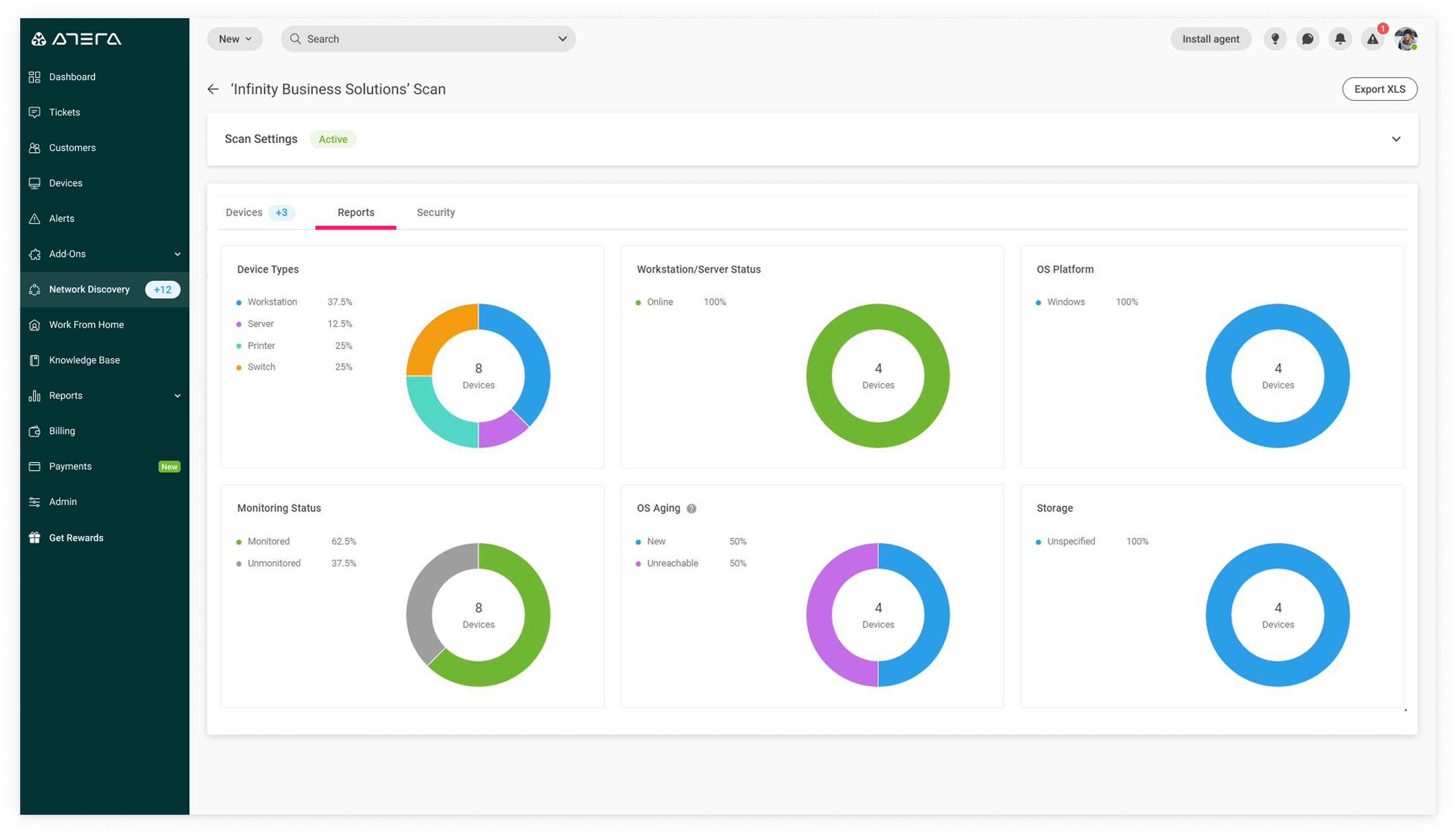Screen dimensions: 1456x837
Task: Click the Get Rewards gift icon
Action: (34, 537)
